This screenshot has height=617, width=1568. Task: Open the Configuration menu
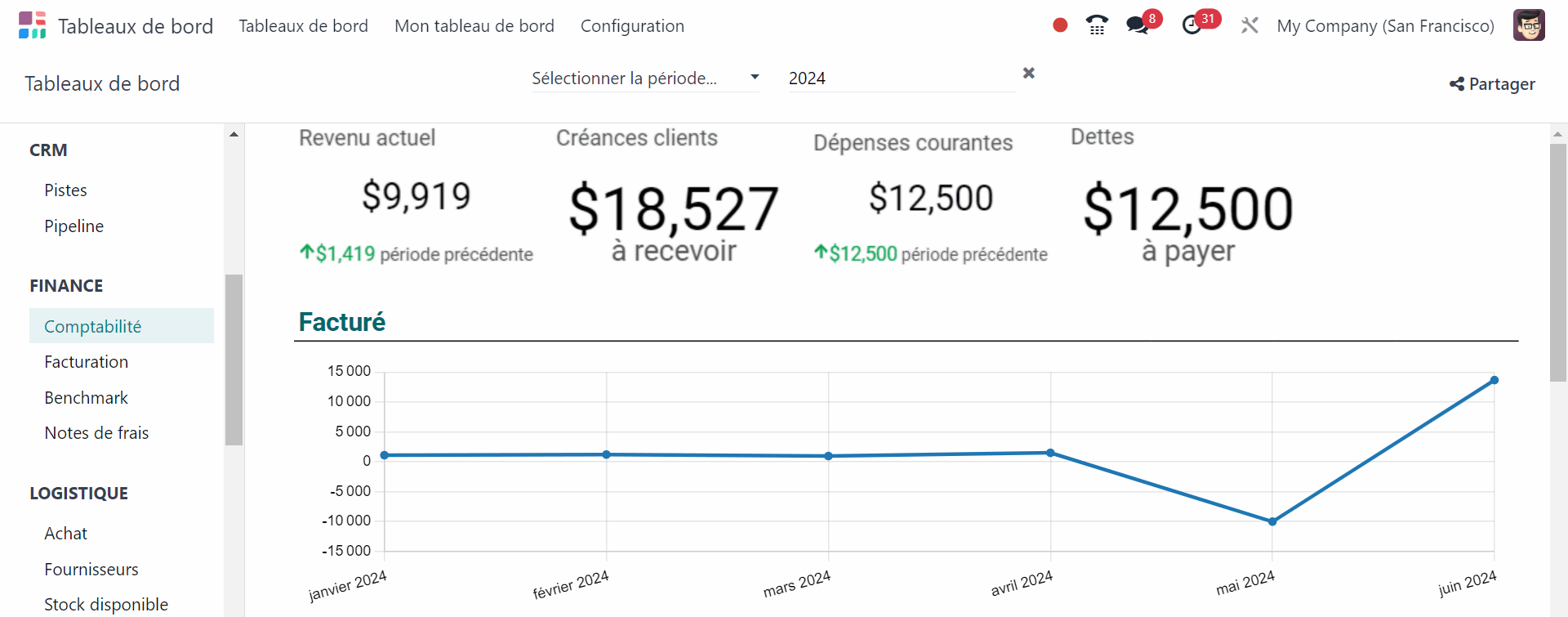pos(632,26)
